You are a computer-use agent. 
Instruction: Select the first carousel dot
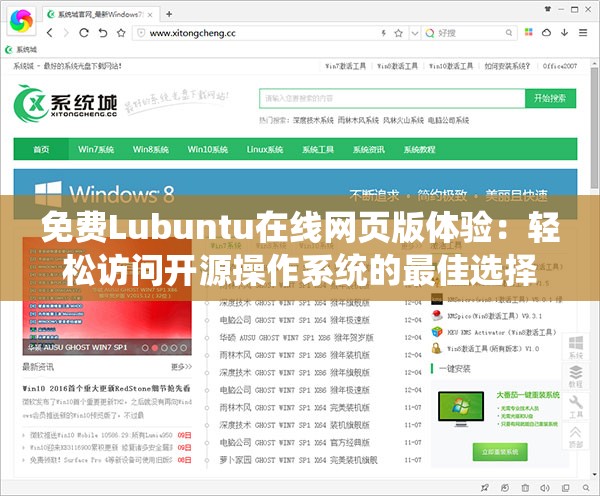tap(145, 348)
